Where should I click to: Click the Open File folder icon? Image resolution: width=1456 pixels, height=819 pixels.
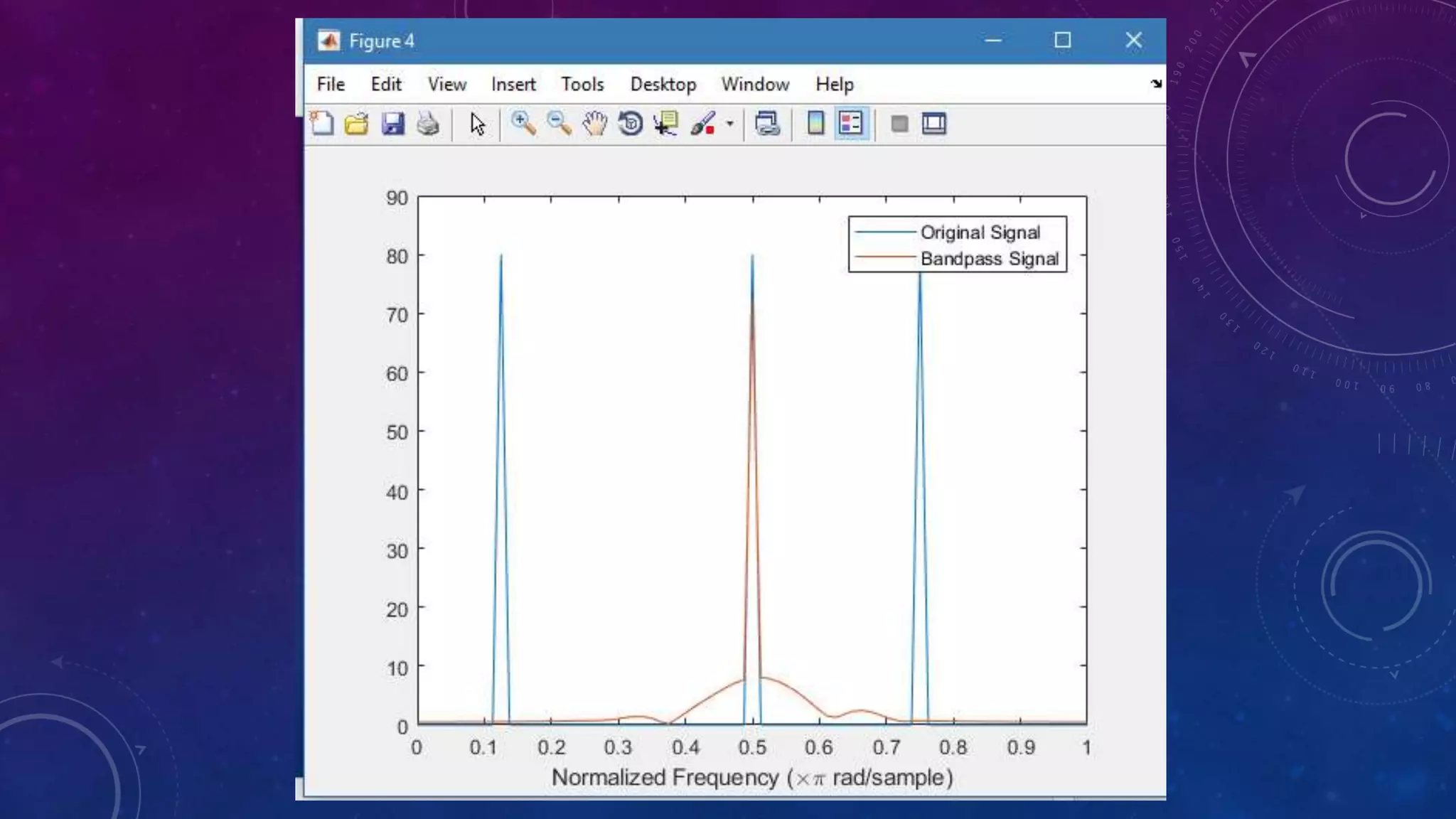point(357,124)
